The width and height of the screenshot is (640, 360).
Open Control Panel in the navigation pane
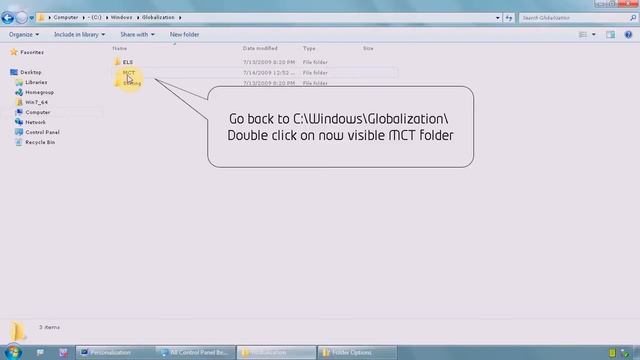(42, 132)
